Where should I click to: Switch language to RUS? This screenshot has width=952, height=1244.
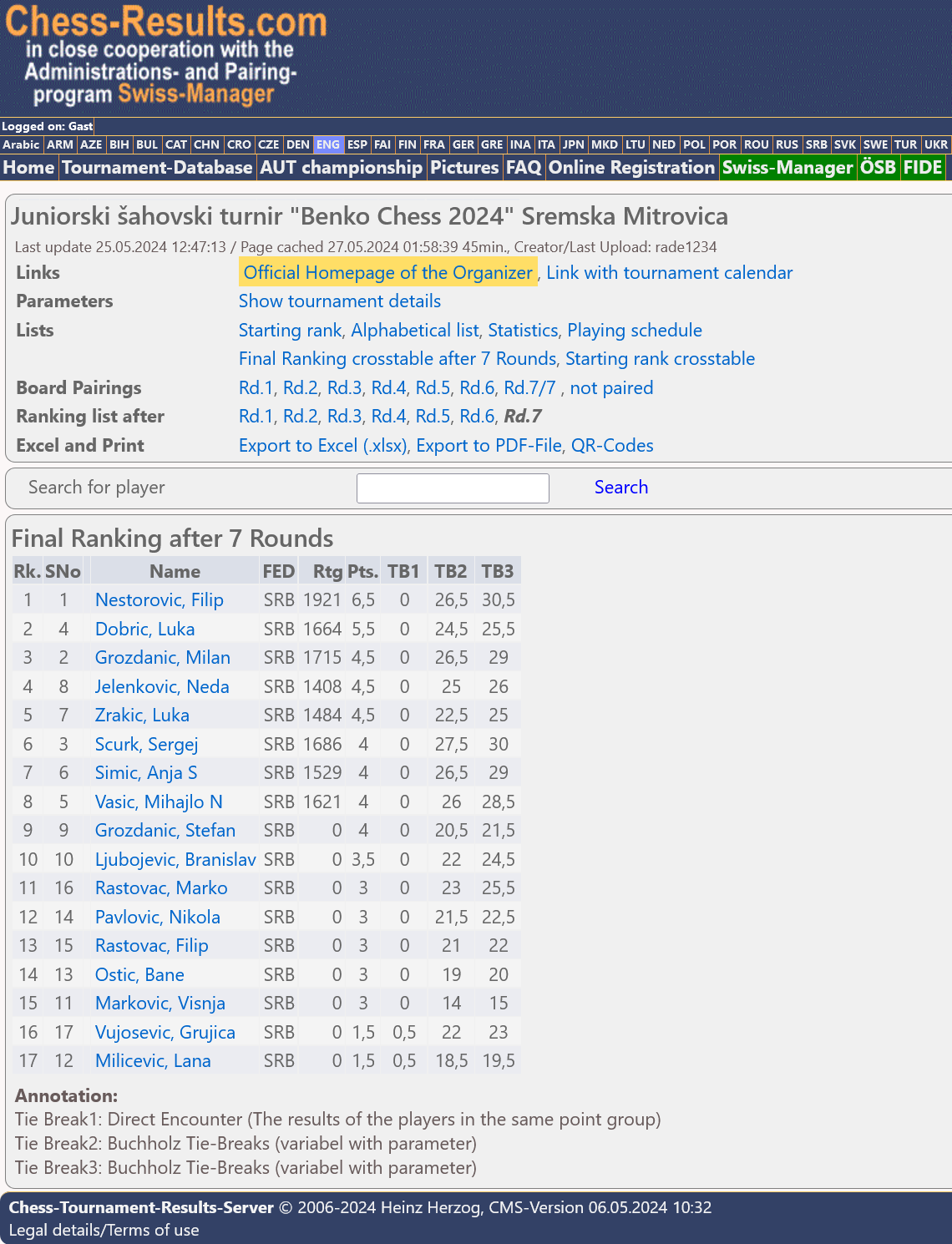click(787, 144)
